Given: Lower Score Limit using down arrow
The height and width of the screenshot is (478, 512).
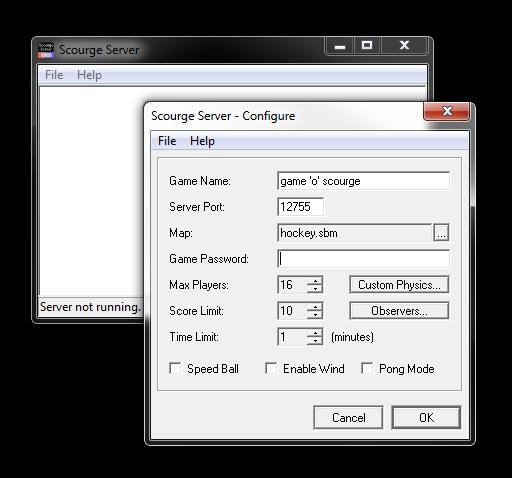Looking at the screenshot, I should click(x=314, y=315).
